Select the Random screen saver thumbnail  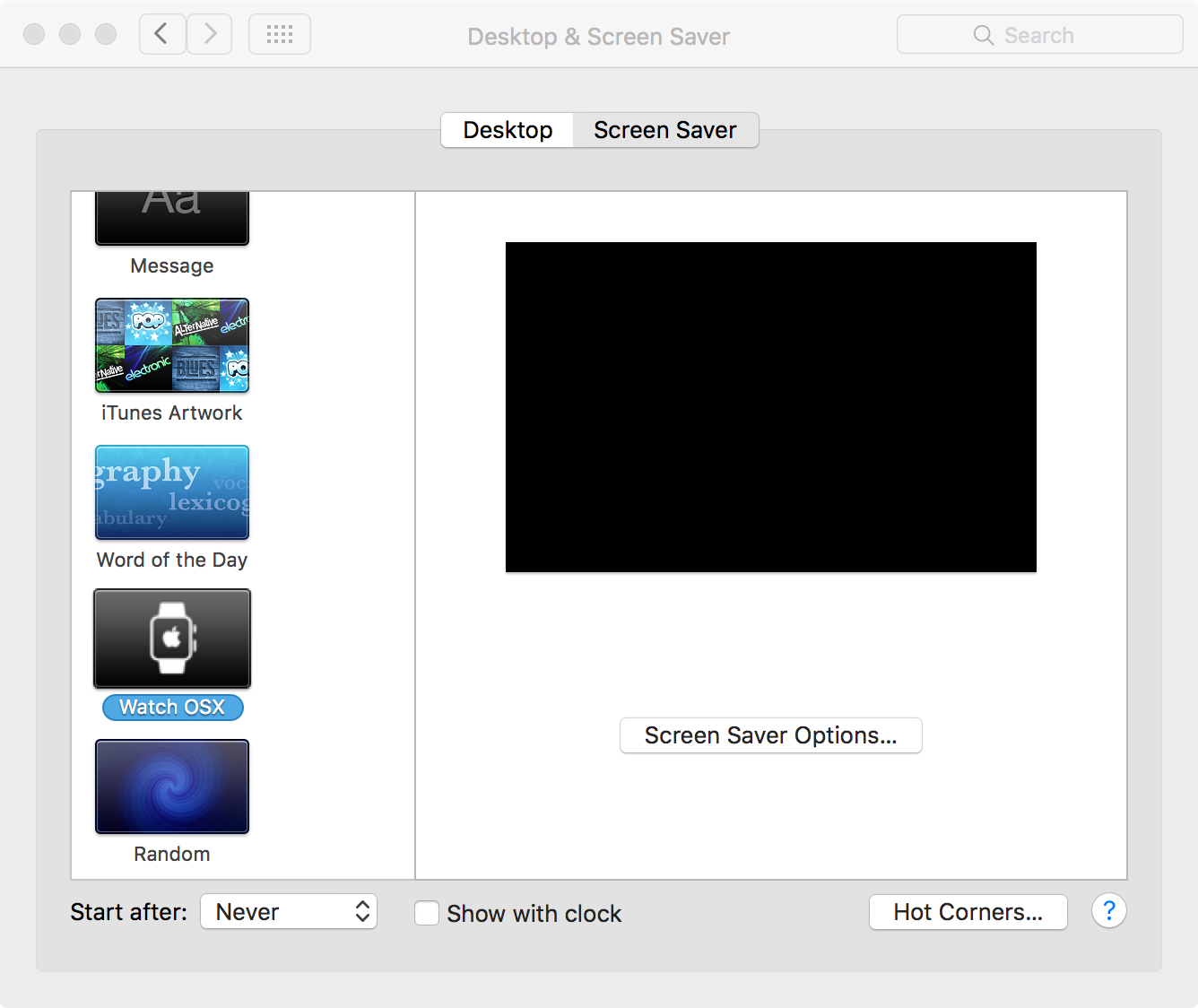tap(172, 786)
